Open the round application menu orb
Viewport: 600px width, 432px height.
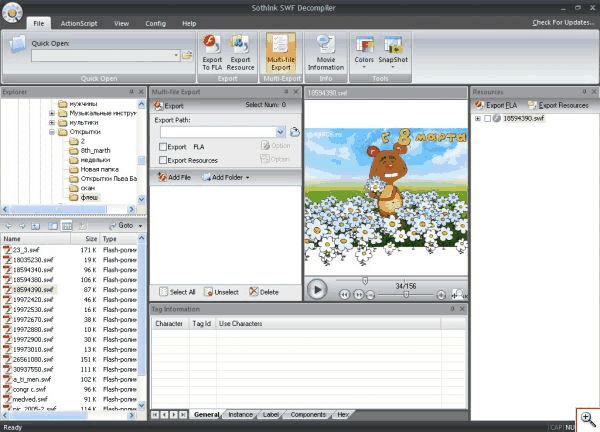(12, 13)
